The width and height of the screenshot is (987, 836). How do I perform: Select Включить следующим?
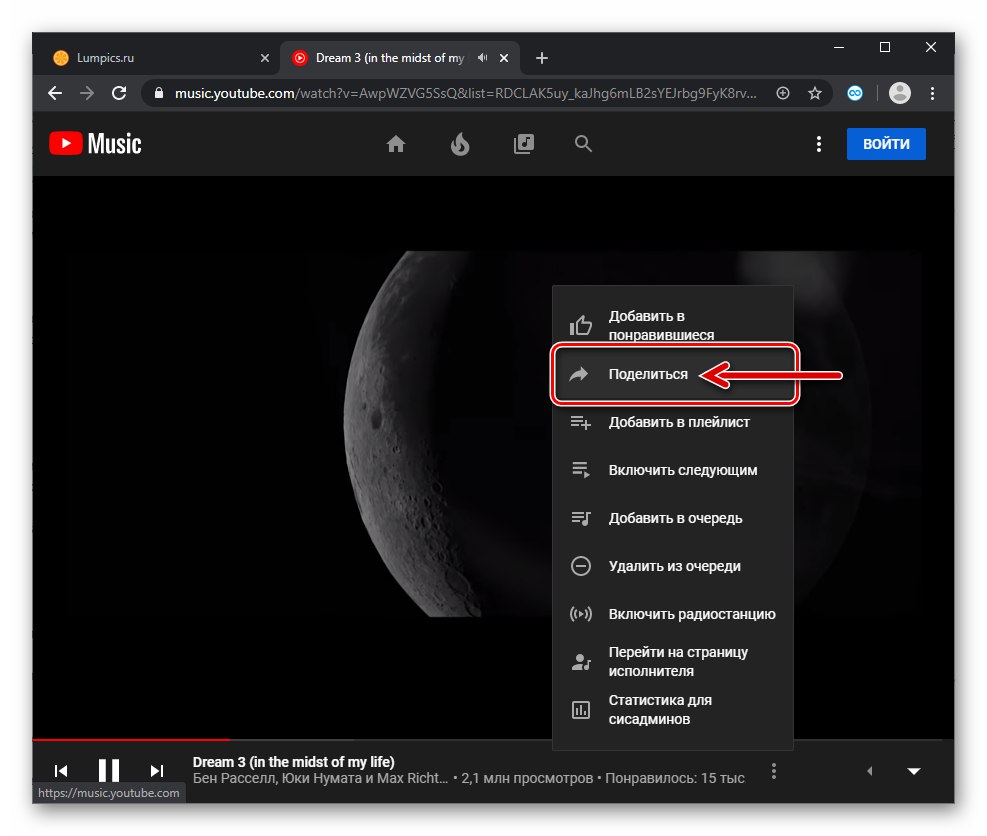[672, 470]
